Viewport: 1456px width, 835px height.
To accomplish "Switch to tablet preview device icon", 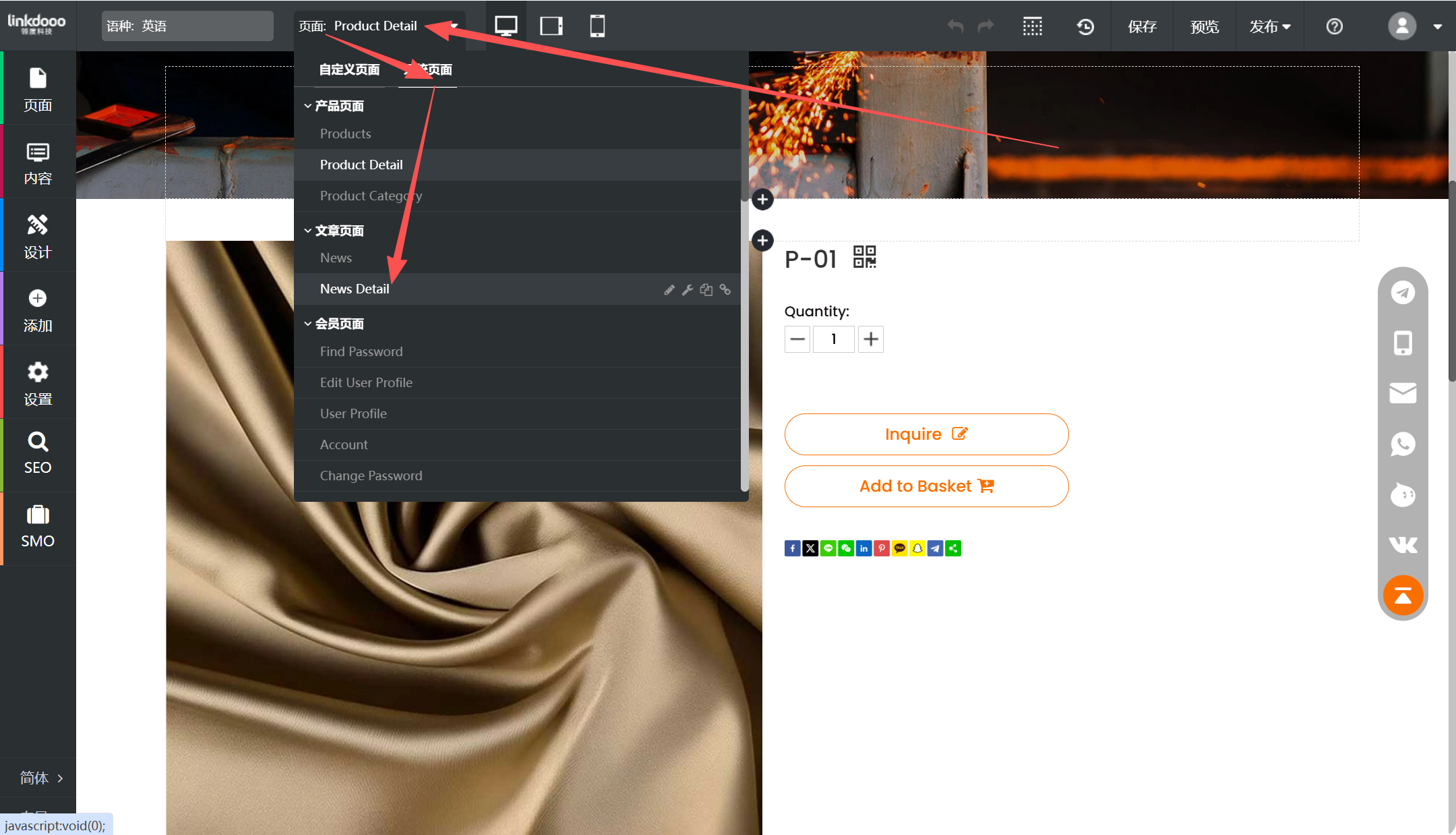I will (x=551, y=26).
